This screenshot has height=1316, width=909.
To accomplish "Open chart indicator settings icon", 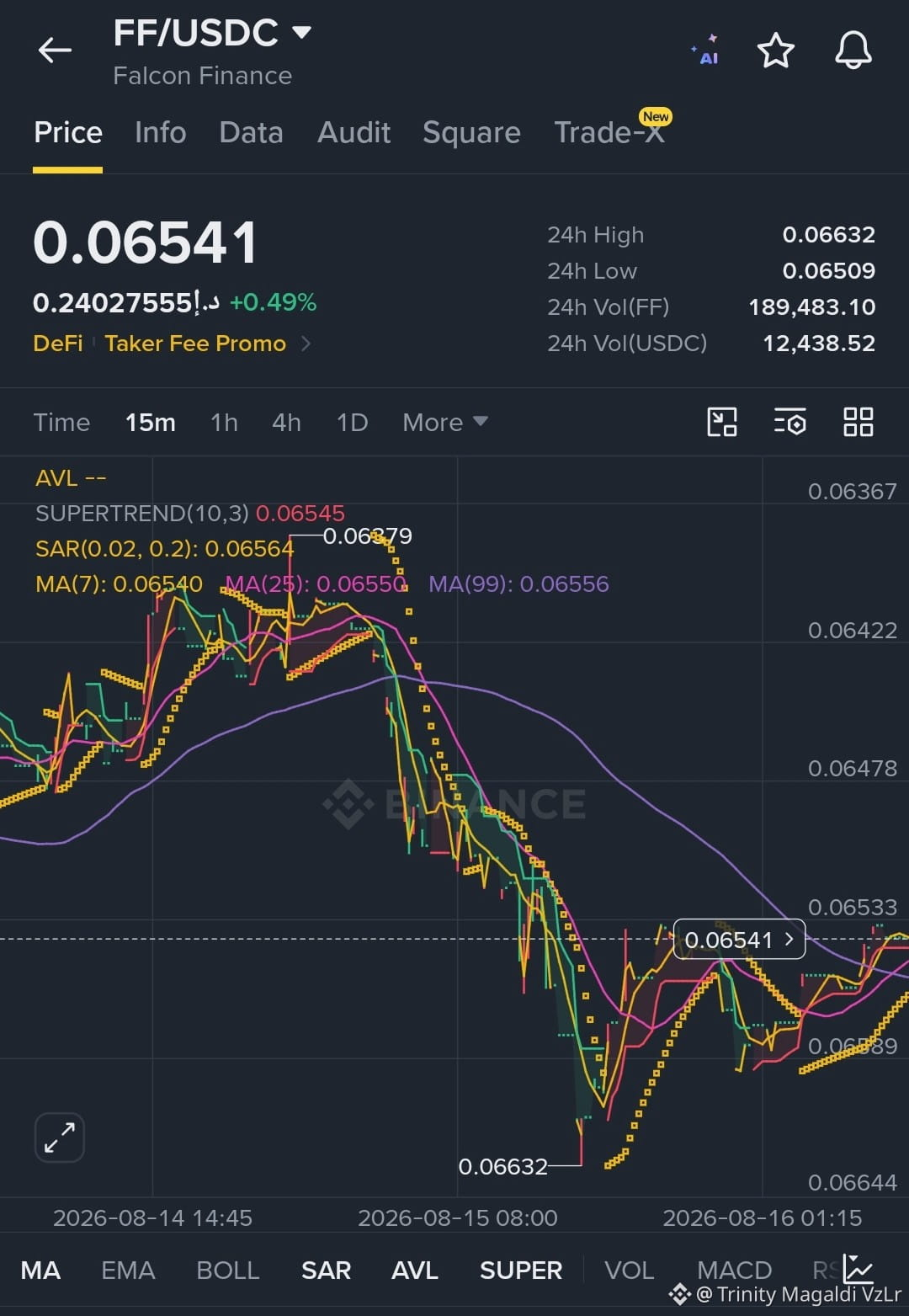I will [x=789, y=422].
